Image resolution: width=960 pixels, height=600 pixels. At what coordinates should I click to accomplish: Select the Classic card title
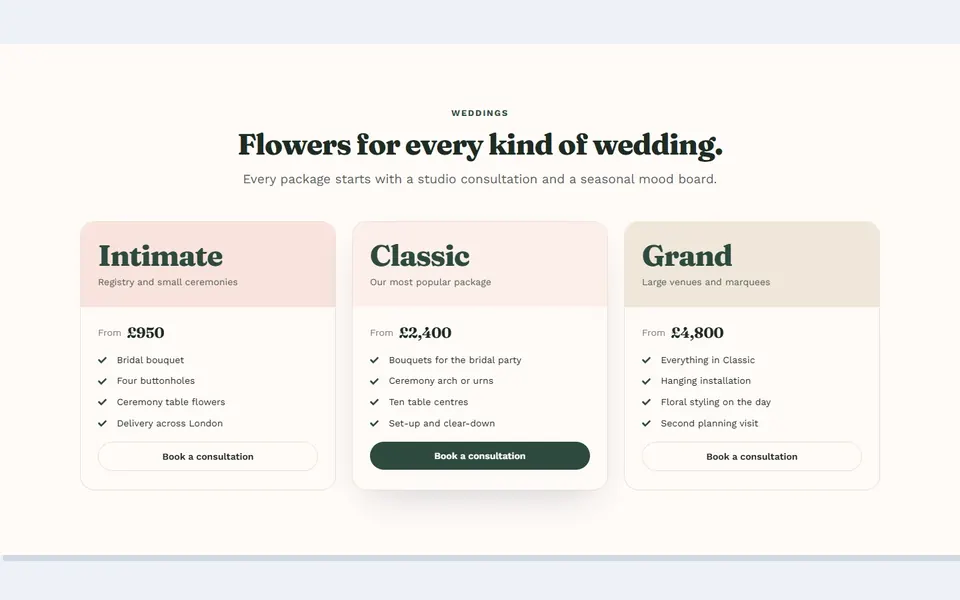point(420,256)
